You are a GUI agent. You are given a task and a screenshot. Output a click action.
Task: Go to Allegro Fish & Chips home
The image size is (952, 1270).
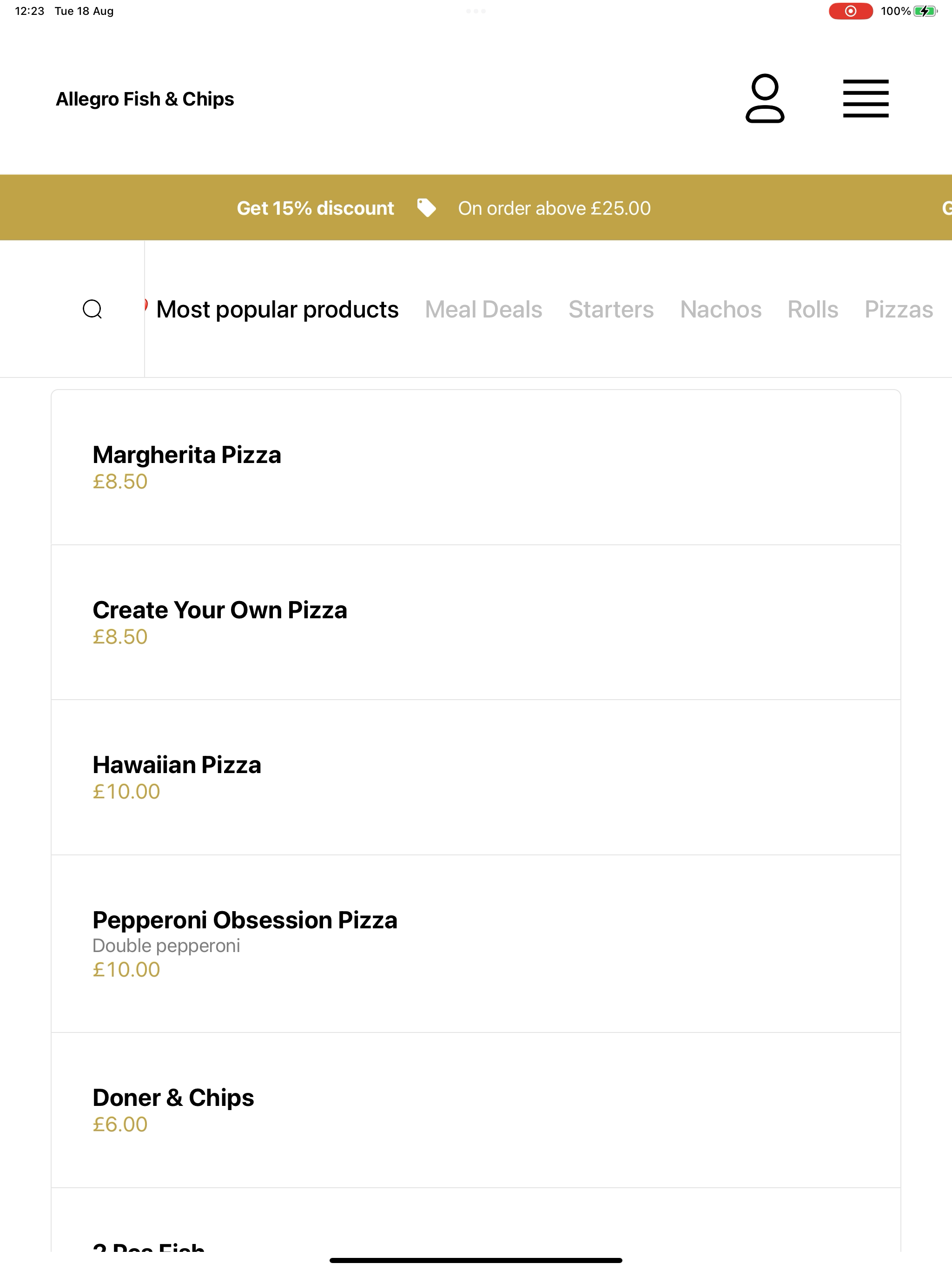(x=145, y=99)
